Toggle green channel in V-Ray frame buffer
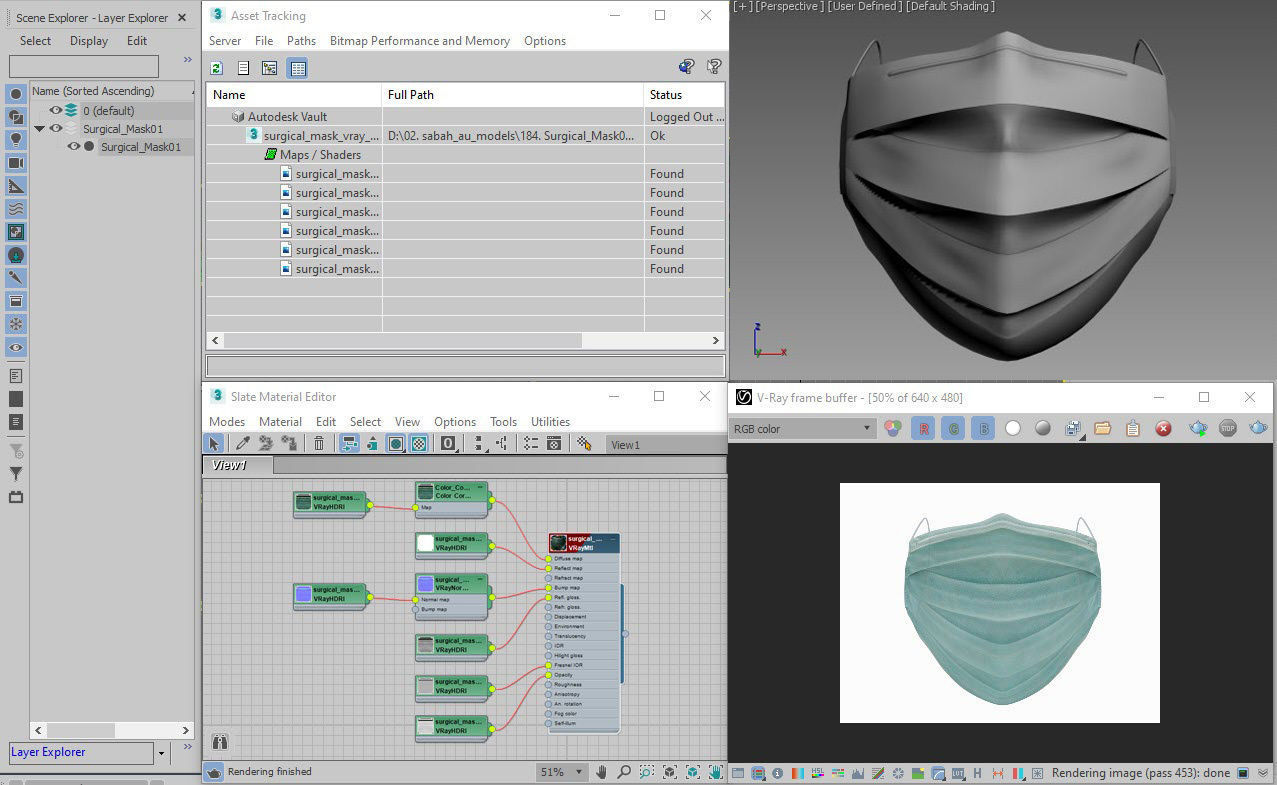This screenshot has width=1277, height=785. (954, 428)
